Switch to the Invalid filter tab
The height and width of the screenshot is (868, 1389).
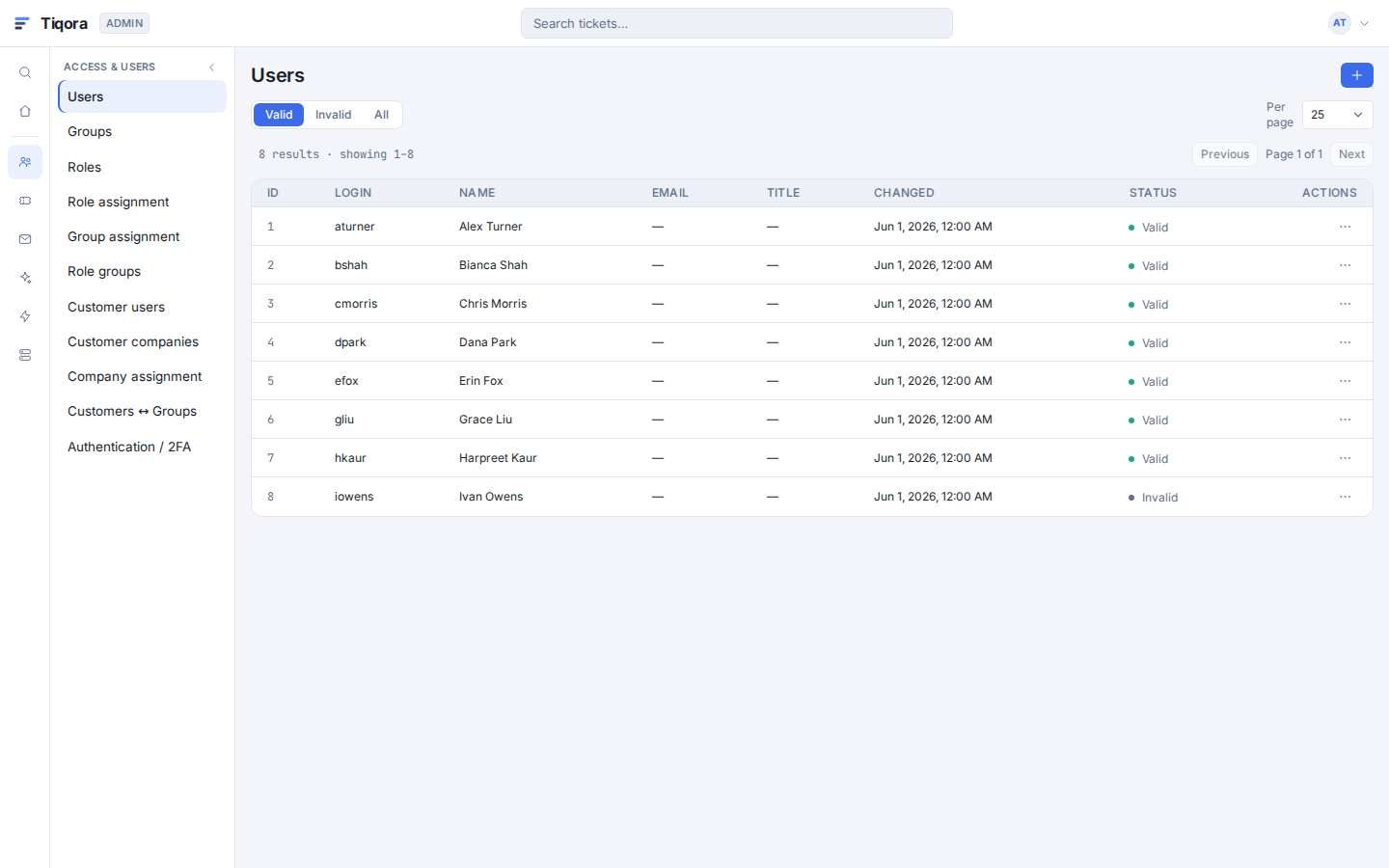point(333,115)
